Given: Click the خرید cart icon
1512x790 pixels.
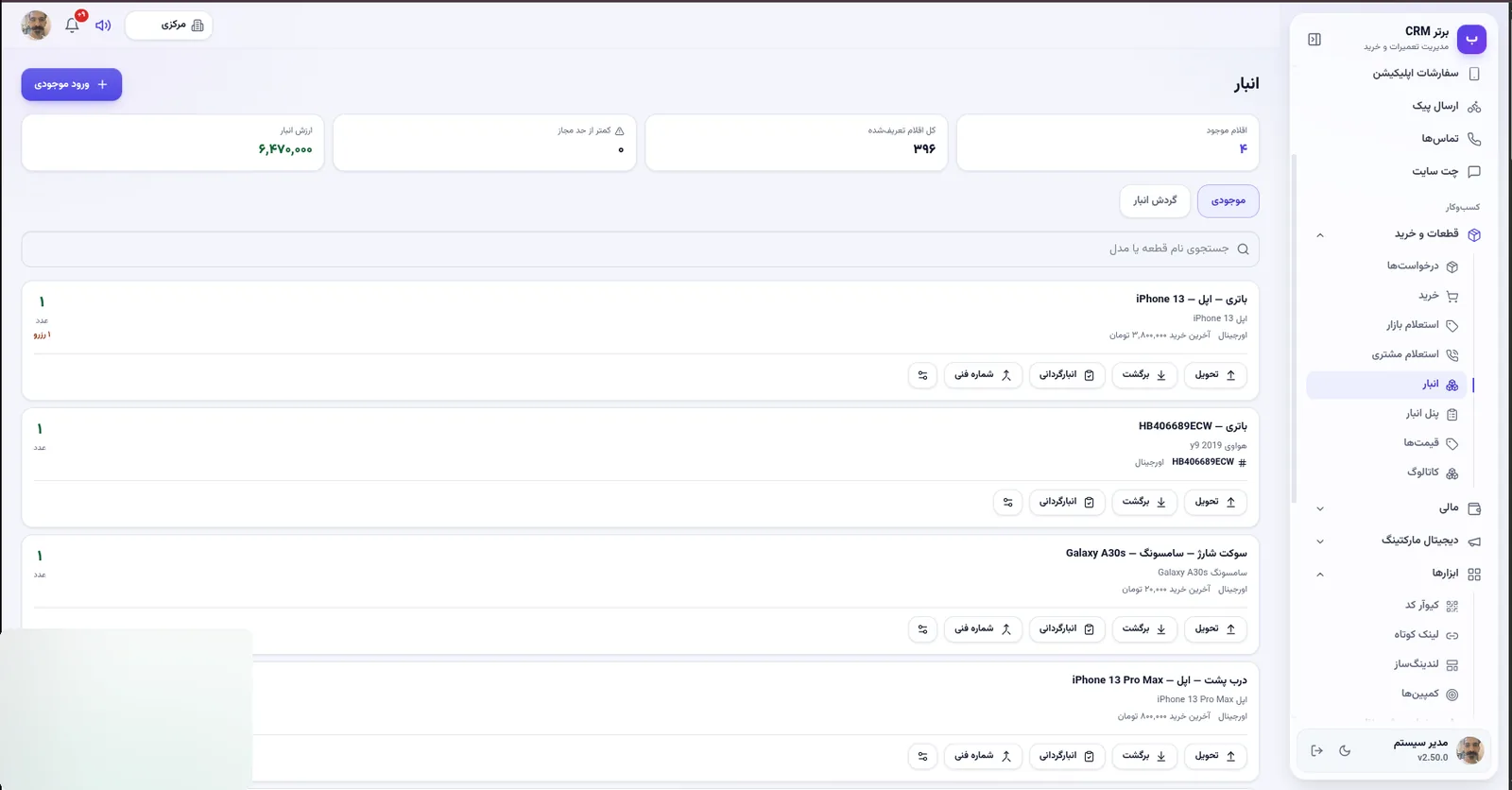Looking at the screenshot, I should click(1452, 297).
